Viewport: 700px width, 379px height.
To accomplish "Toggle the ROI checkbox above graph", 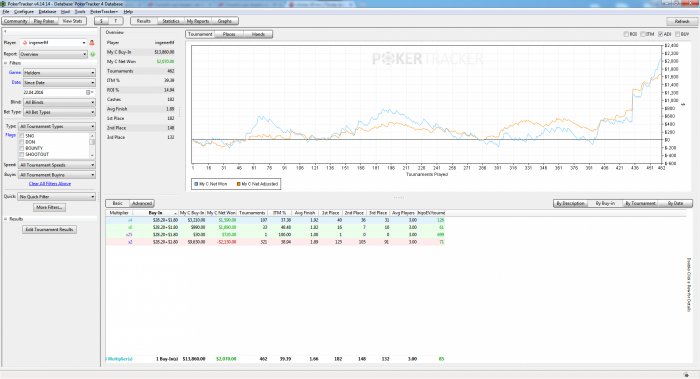I will [x=626, y=34].
